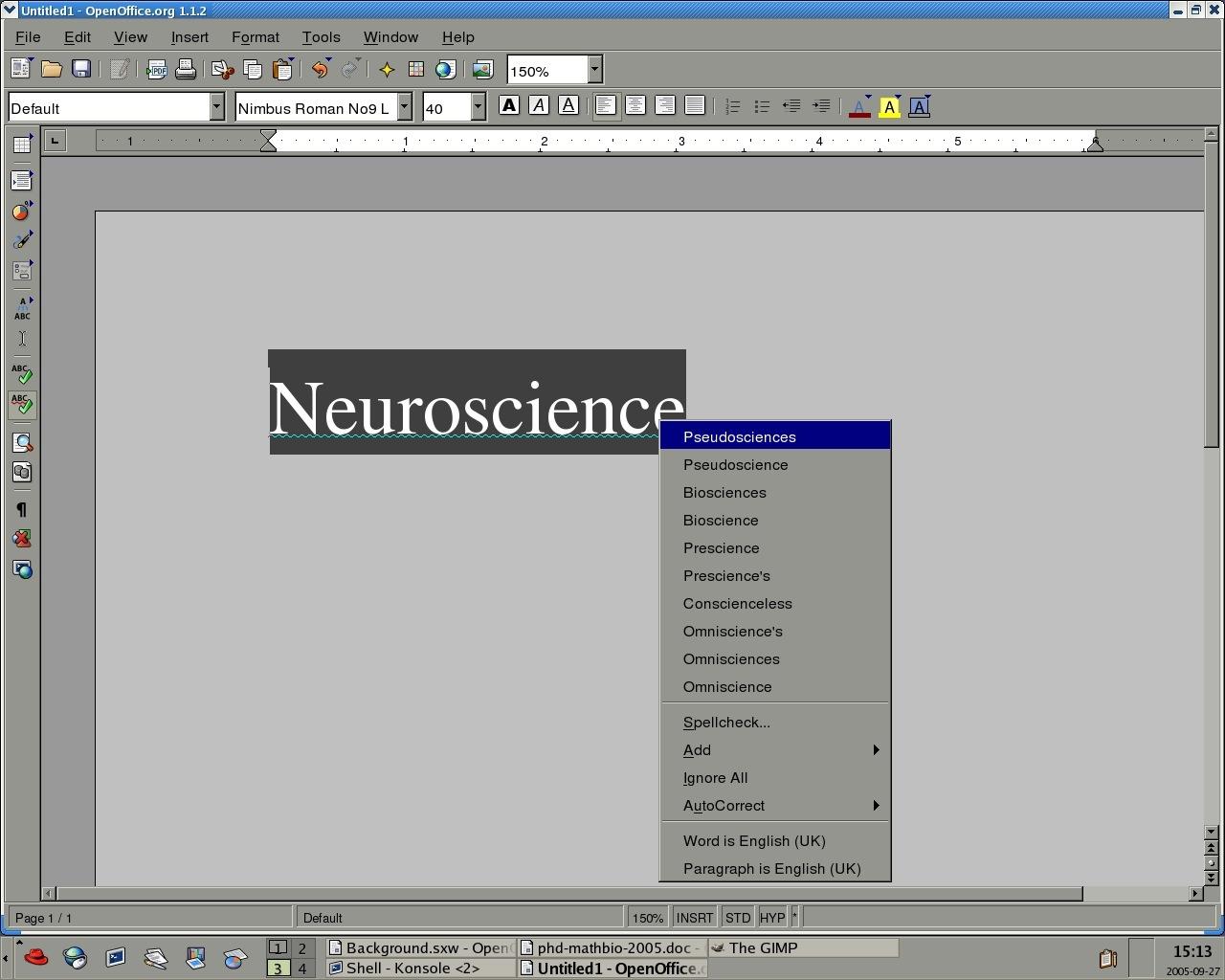Click the Navigator star icon

(x=387, y=70)
